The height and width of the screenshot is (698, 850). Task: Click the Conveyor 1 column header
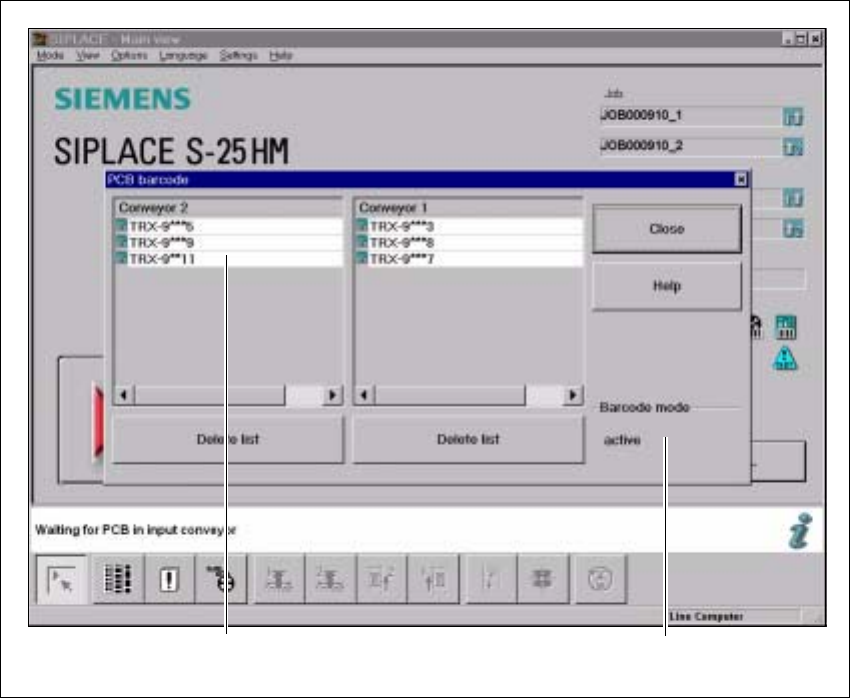(468, 208)
